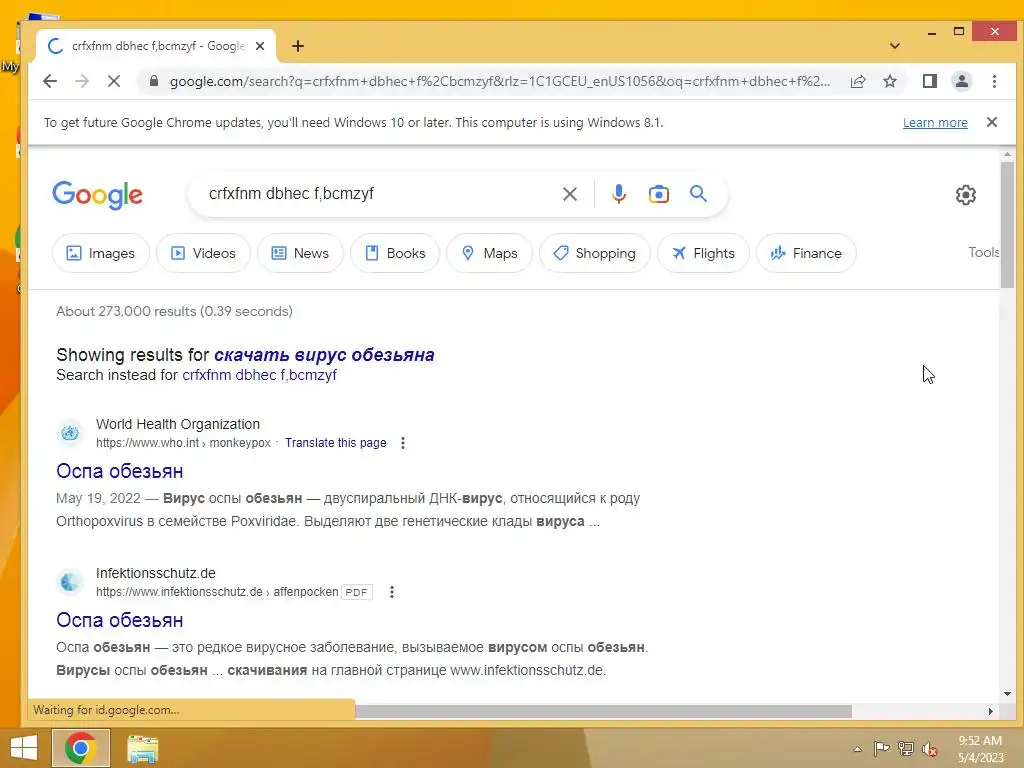Expand the tab search chevron
The height and width of the screenshot is (768, 1024).
pos(895,46)
